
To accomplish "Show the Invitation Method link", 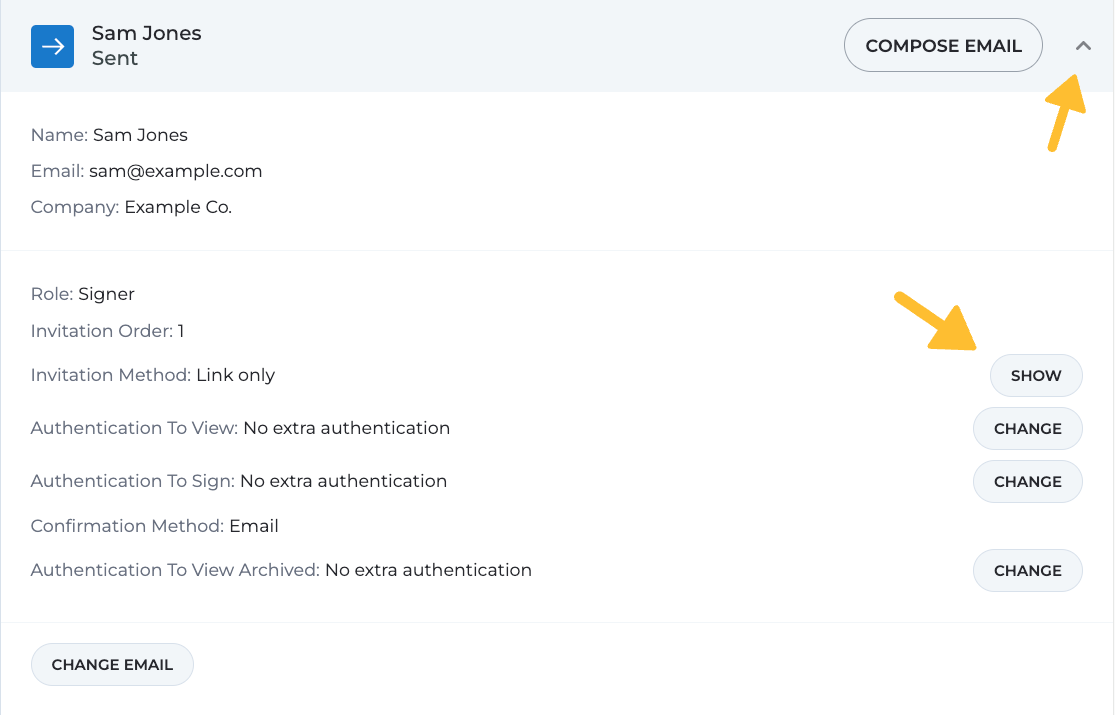I will pyautogui.click(x=1035, y=376).
